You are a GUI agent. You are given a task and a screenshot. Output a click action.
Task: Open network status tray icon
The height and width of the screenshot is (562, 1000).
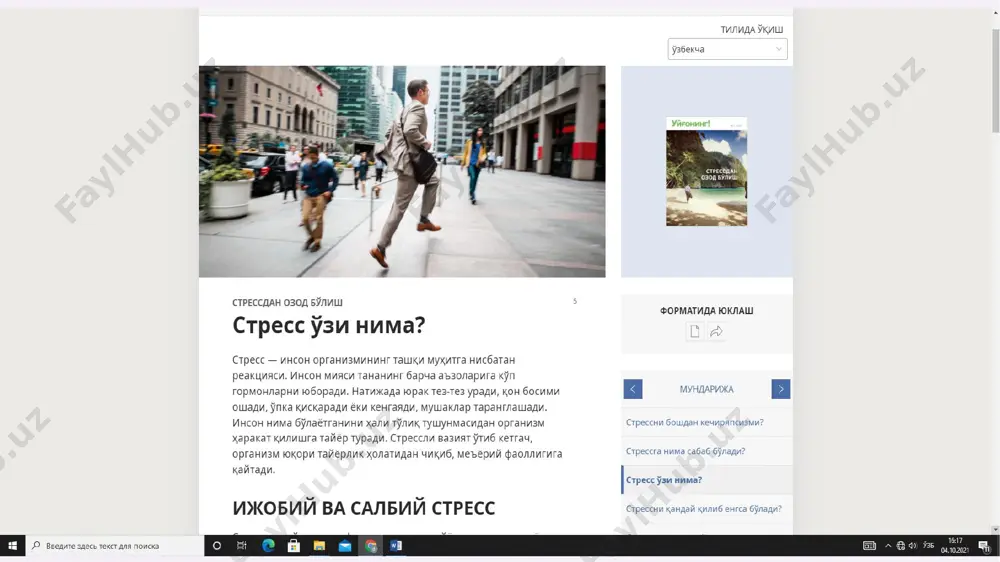click(901, 545)
